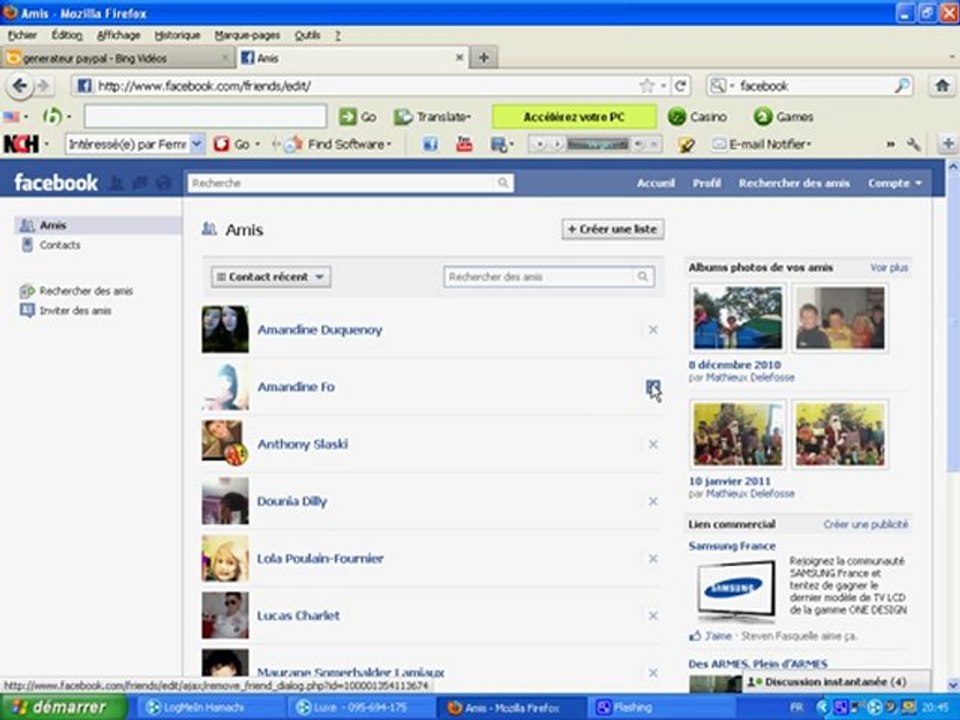Open the Marque-pages menu
The width and height of the screenshot is (960, 720).
coord(247,35)
